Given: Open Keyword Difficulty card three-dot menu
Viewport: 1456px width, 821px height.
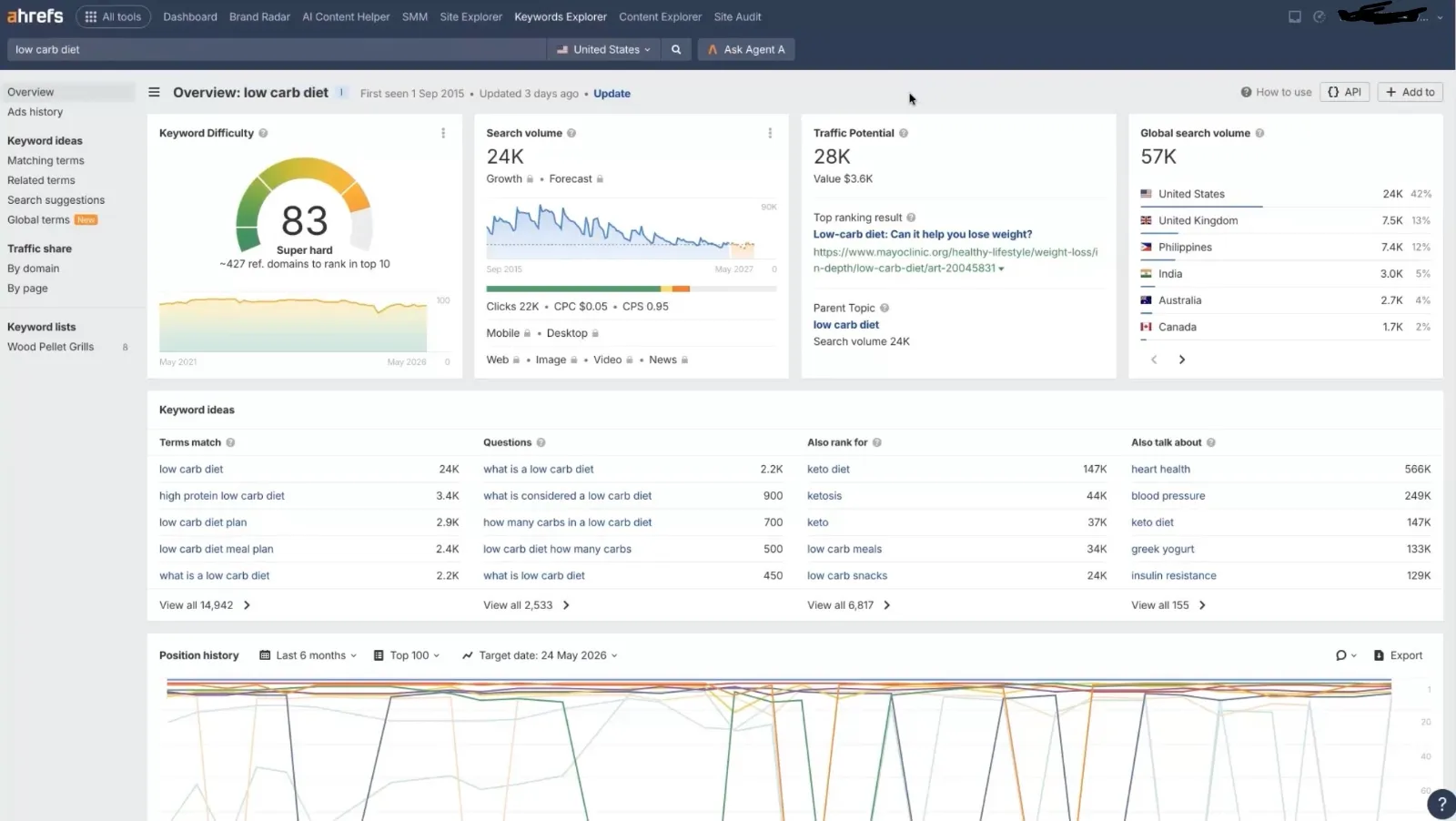Looking at the screenshot, I should (443, 133).
